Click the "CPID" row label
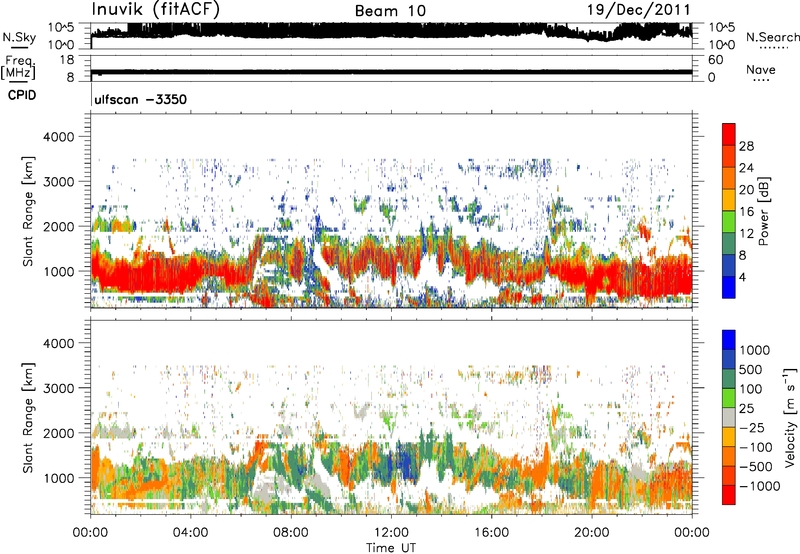Image resolution: width=800 pixels, height=554 pixels. pyautogui.click(x=22, y=95)
